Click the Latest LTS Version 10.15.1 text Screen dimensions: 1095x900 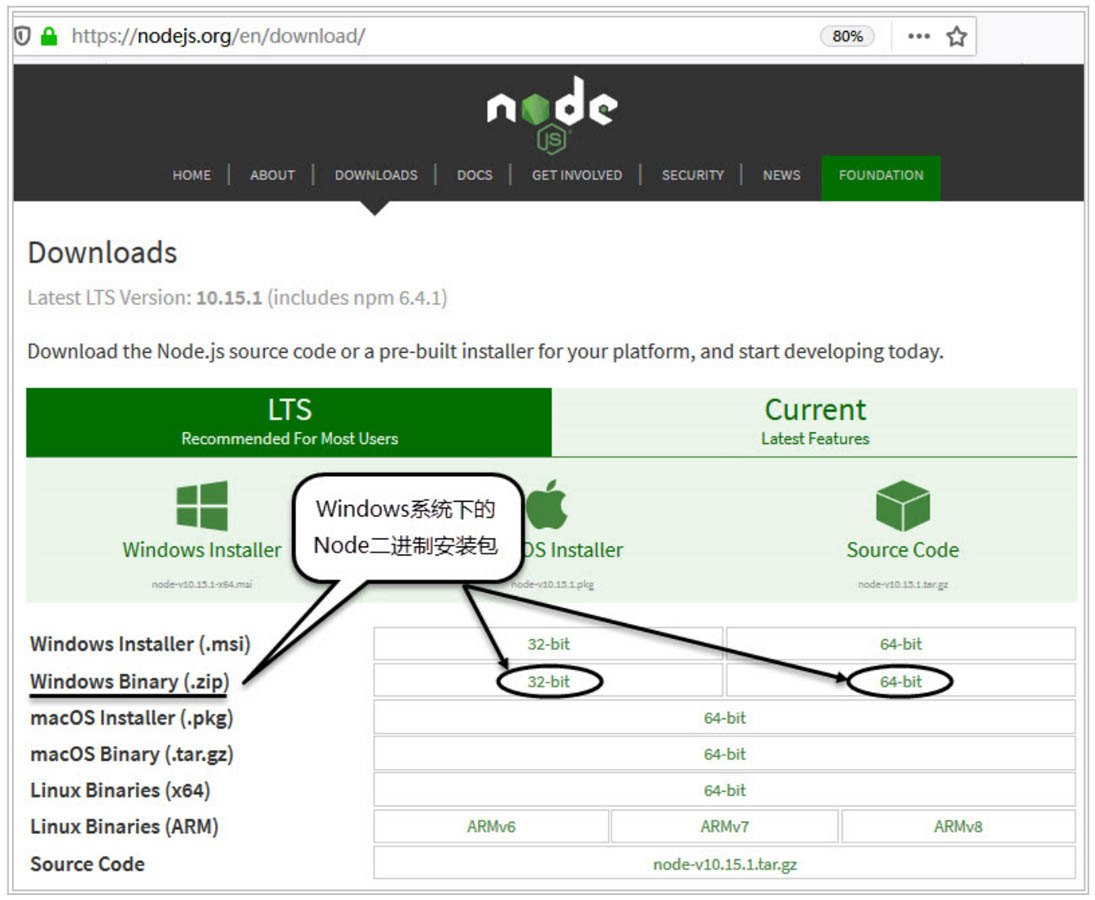(x=237, y=298)
